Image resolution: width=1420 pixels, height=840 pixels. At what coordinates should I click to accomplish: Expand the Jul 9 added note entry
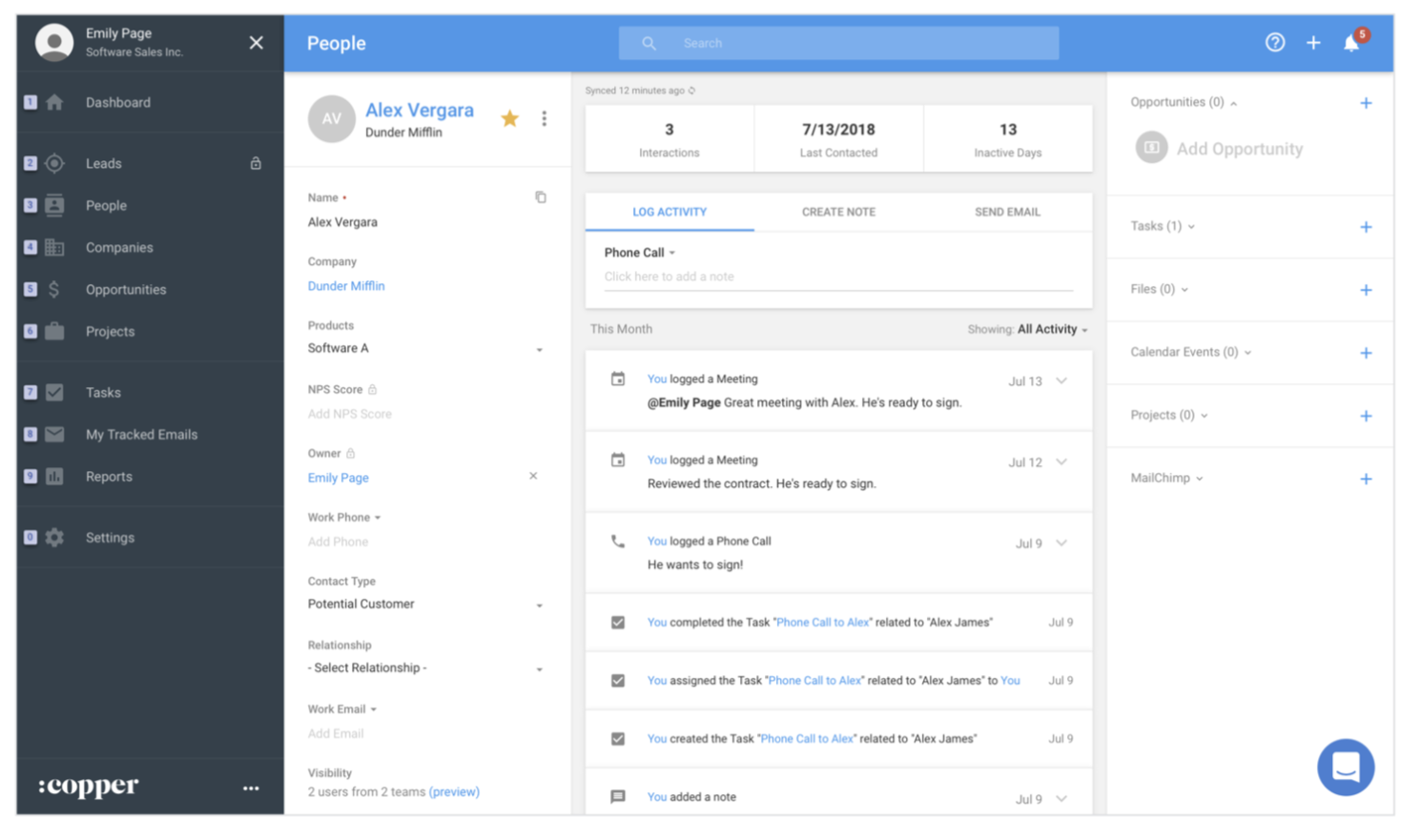1061,798
